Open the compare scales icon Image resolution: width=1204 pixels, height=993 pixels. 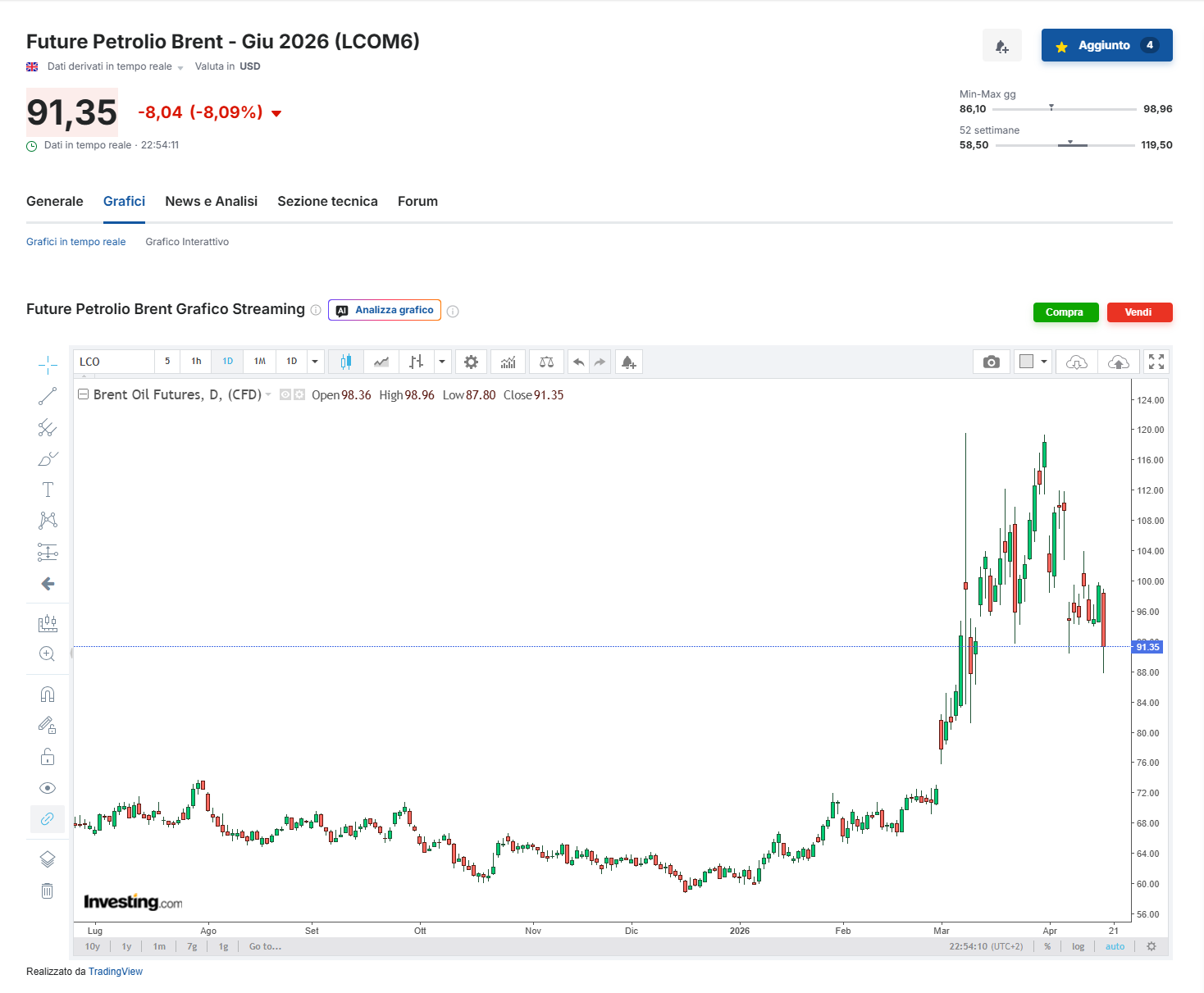[546, 362]
